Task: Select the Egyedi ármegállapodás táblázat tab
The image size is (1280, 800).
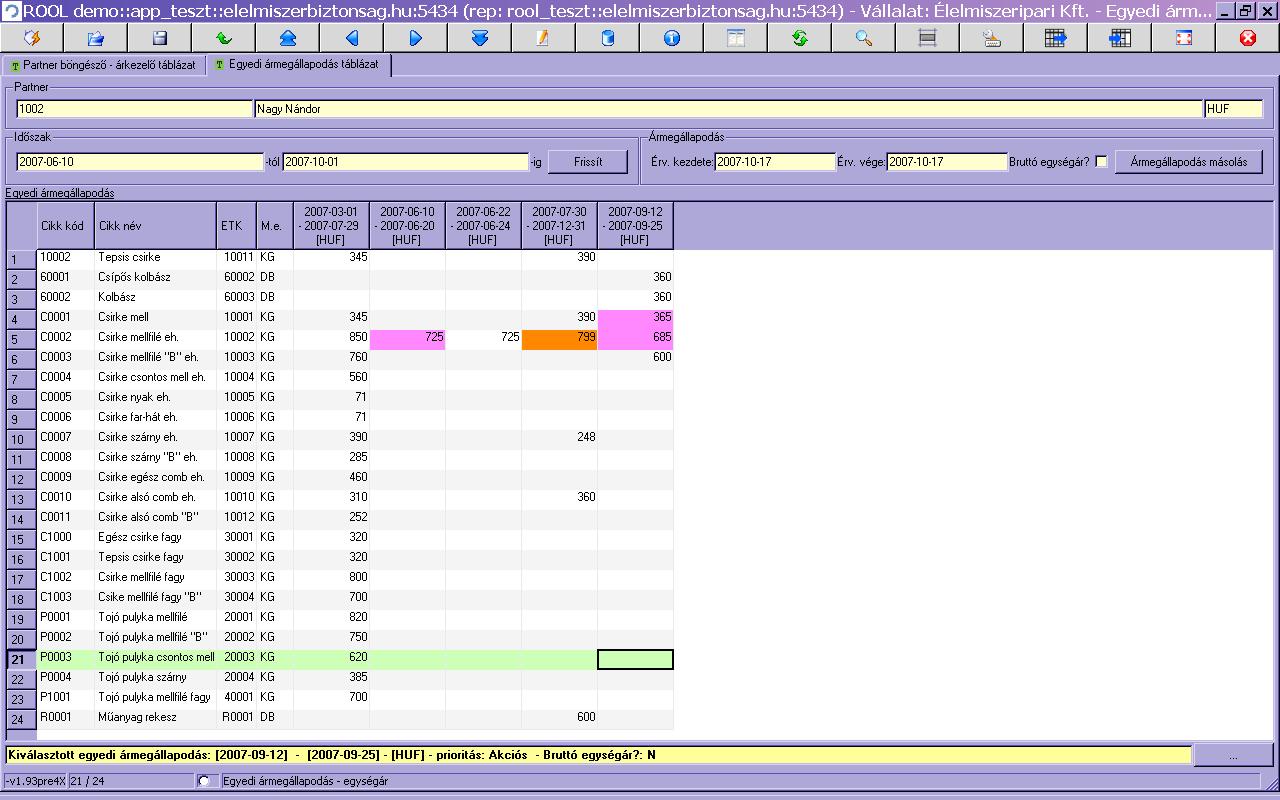Action: point(297,65)
